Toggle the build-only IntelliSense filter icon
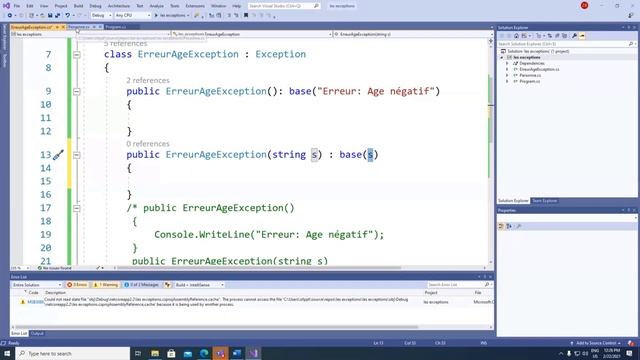Viewport: 640px width, 360px height. pos(168,284)
